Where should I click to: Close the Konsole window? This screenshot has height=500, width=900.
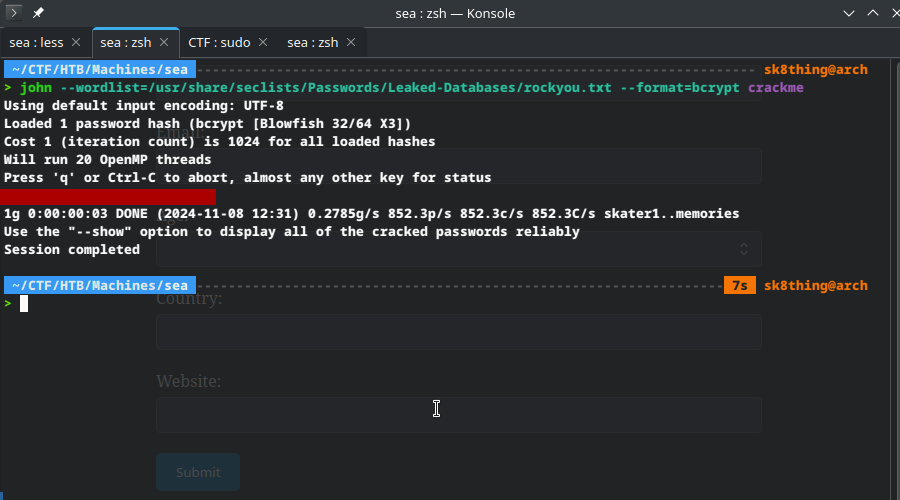pos(892,13)
